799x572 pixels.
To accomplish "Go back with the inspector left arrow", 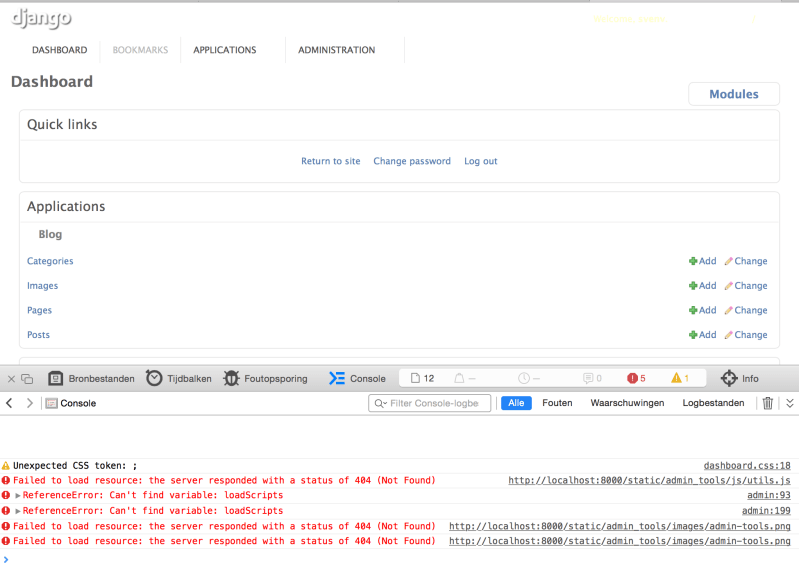I will coord(9,403).
